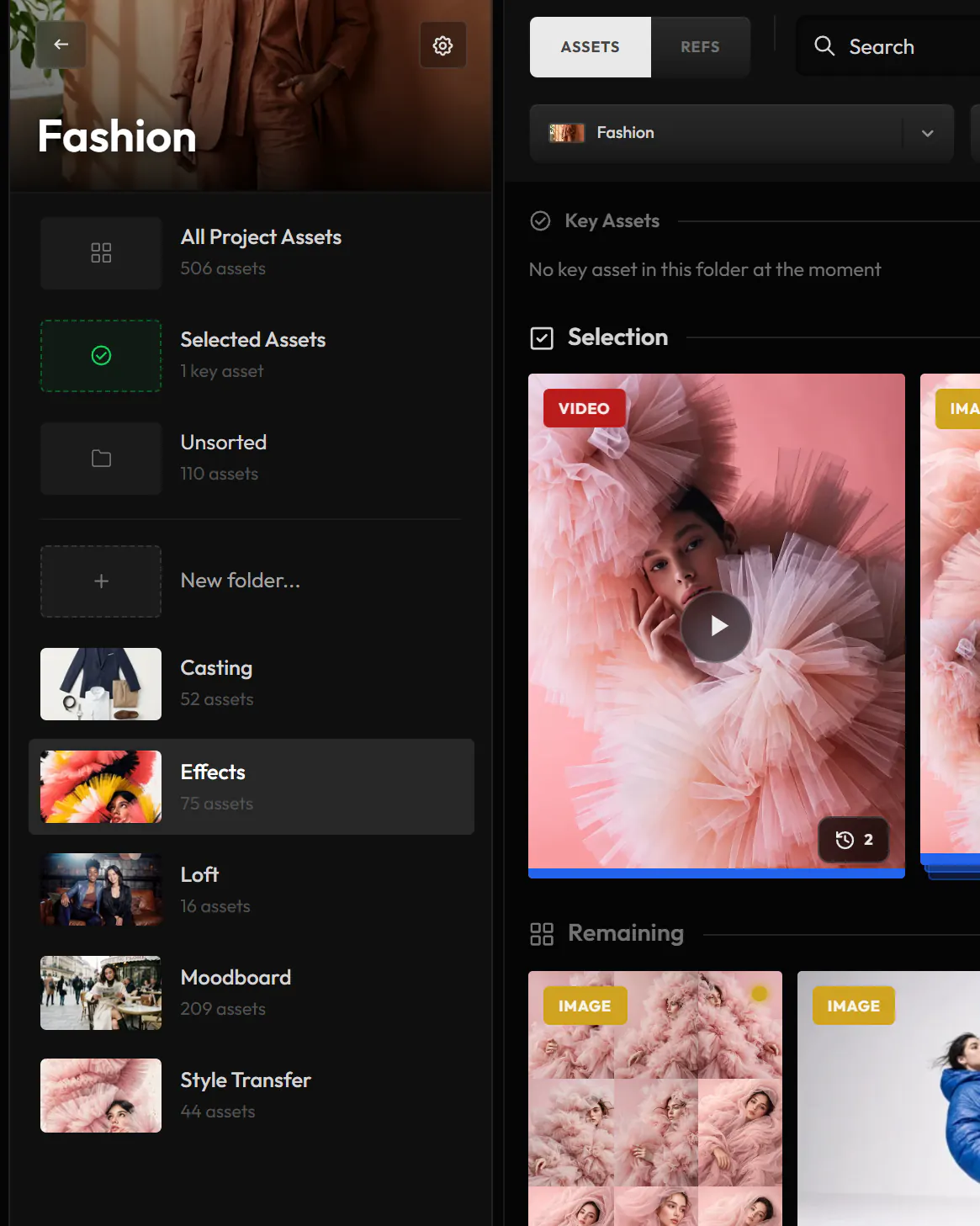The image size is (980, 1226).
Task: Switch to the REFS tab
Action: 700,47
